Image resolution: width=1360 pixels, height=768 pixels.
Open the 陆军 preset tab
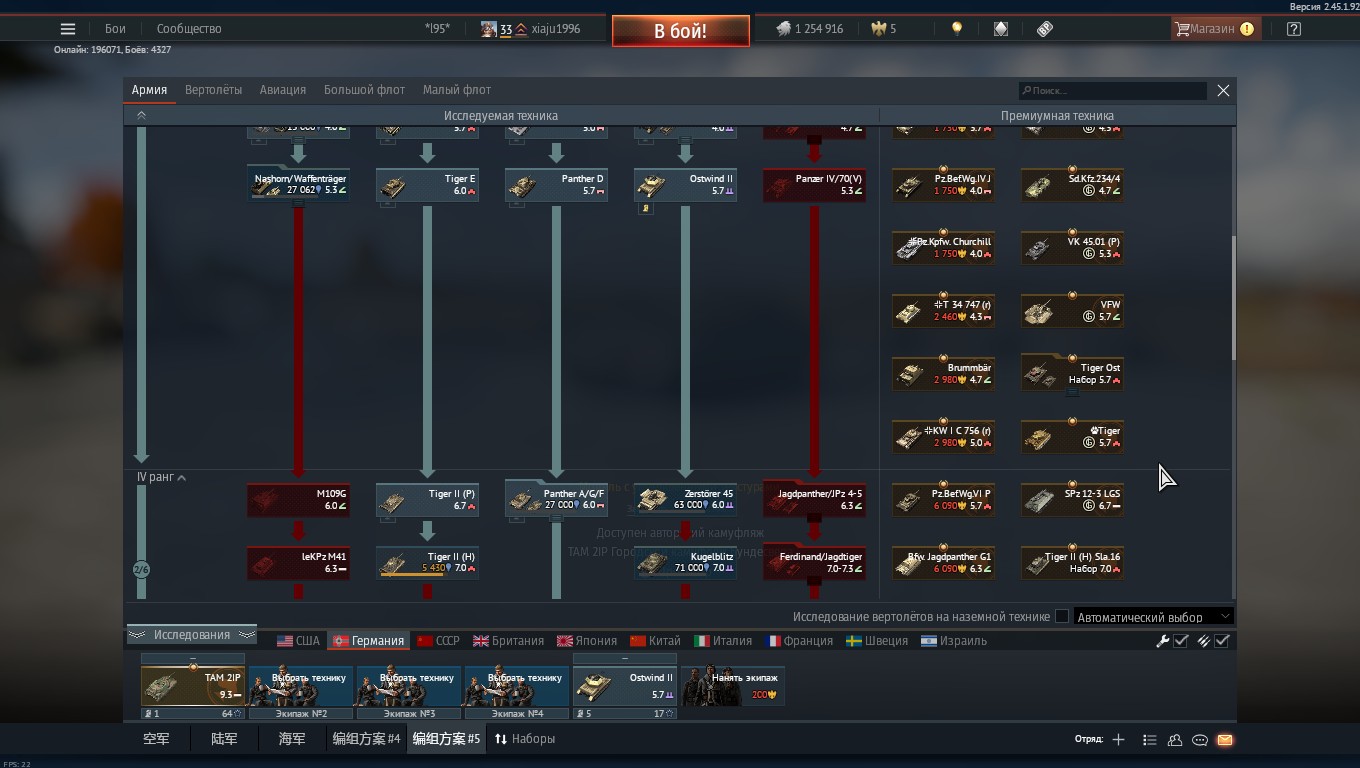(224, 739)
